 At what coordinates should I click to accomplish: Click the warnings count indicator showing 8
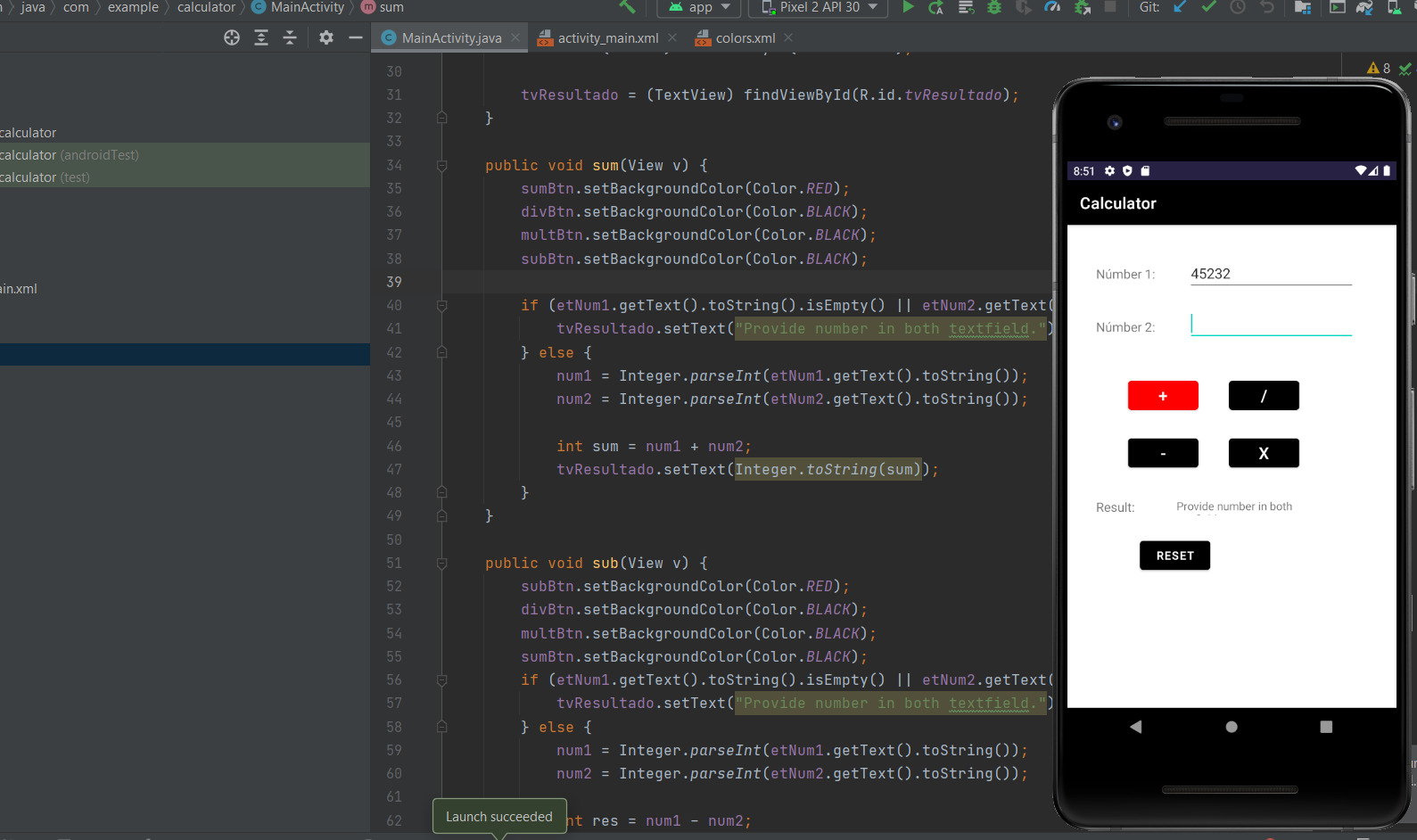(x=1379, y=68)
